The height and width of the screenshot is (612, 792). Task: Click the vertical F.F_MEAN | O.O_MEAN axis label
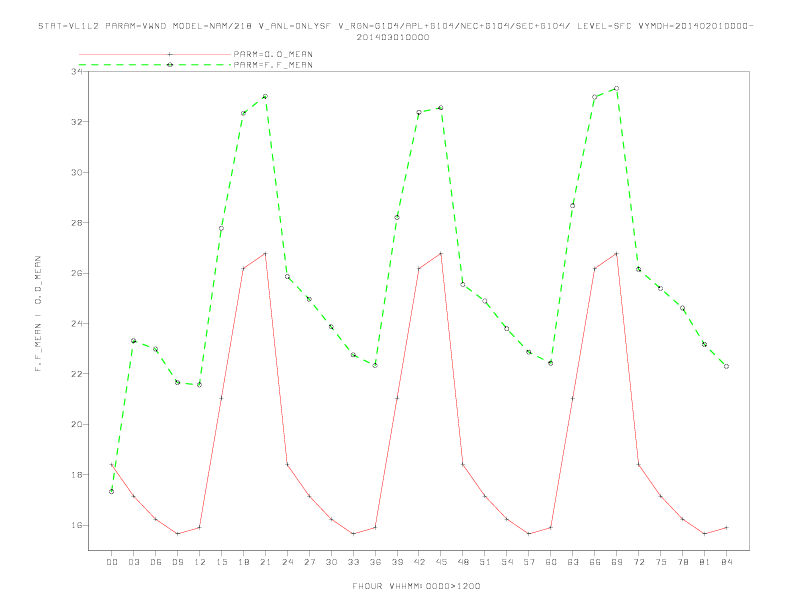click(x=38, y=314)
